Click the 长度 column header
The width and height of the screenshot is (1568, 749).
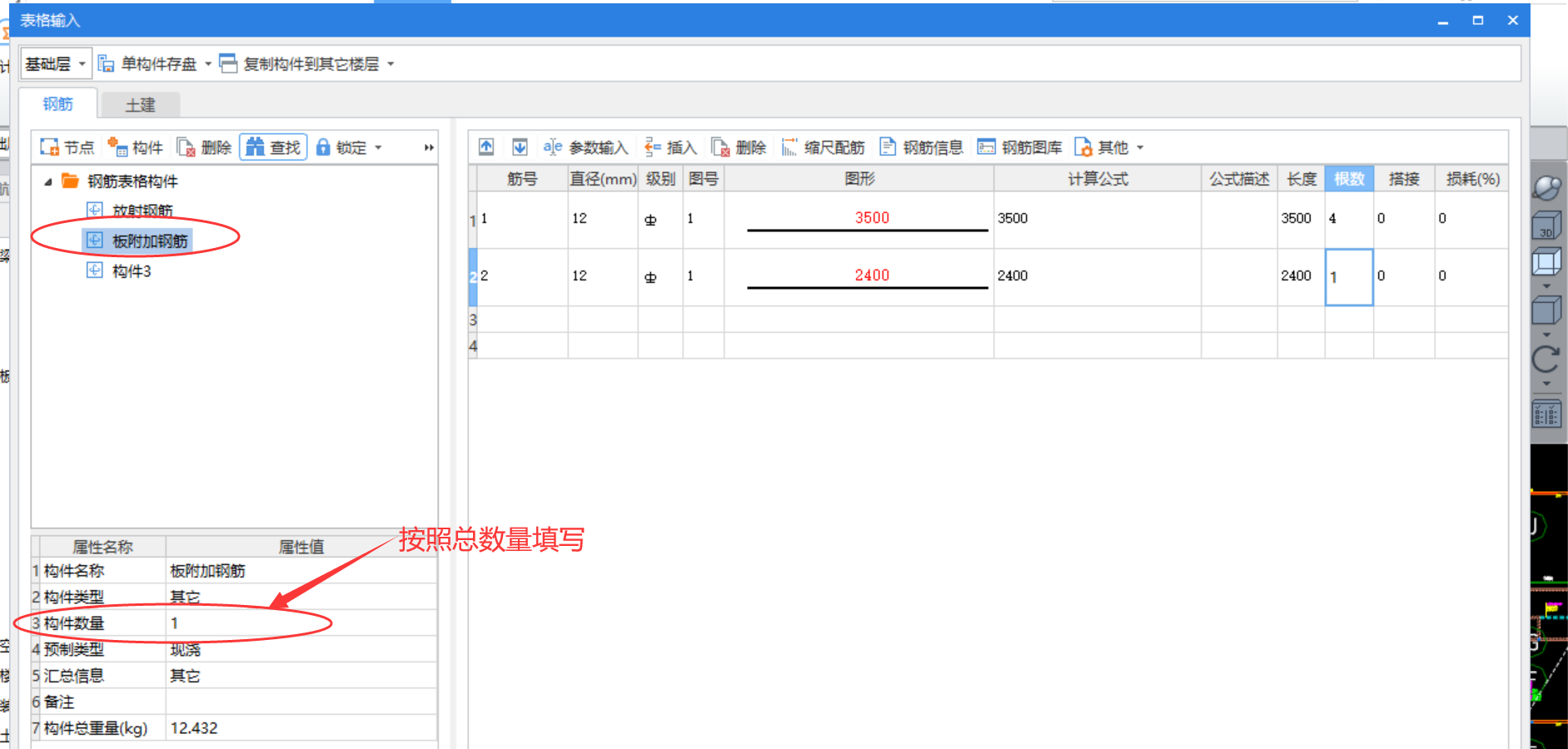click(1302, 179)
